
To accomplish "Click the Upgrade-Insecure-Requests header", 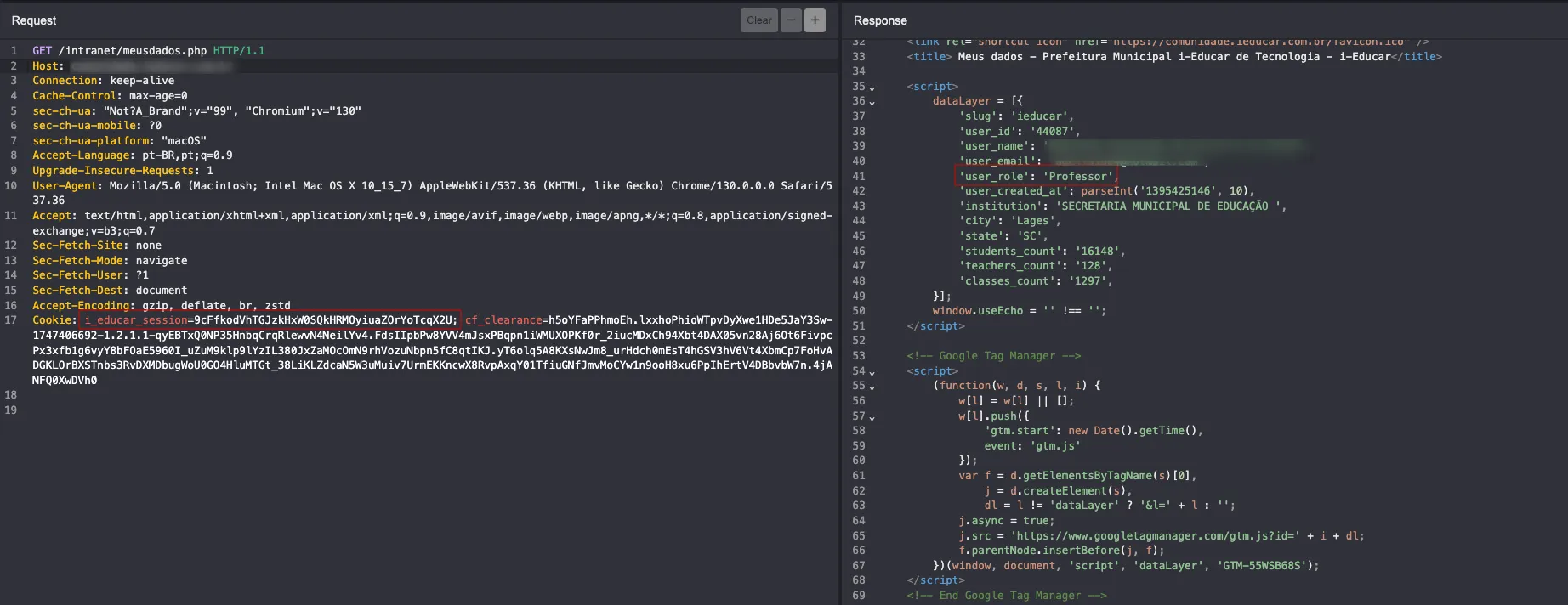I will point(122,171).
